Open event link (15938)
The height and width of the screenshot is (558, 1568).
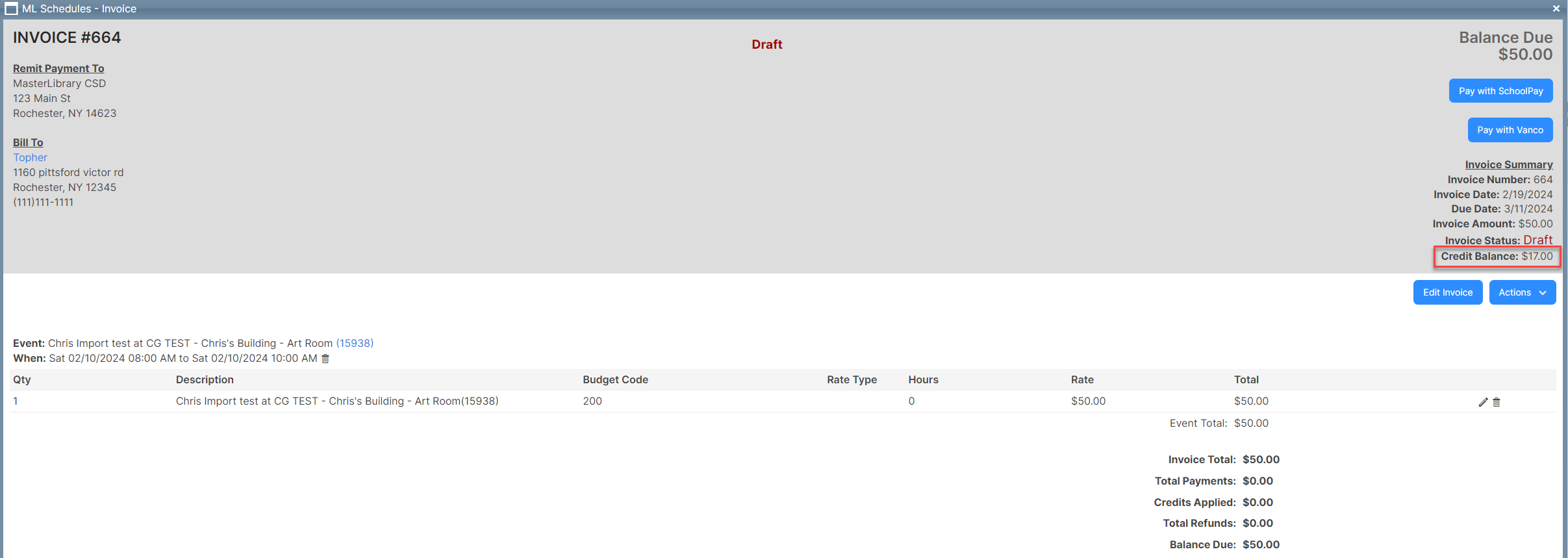coord(355,343)
